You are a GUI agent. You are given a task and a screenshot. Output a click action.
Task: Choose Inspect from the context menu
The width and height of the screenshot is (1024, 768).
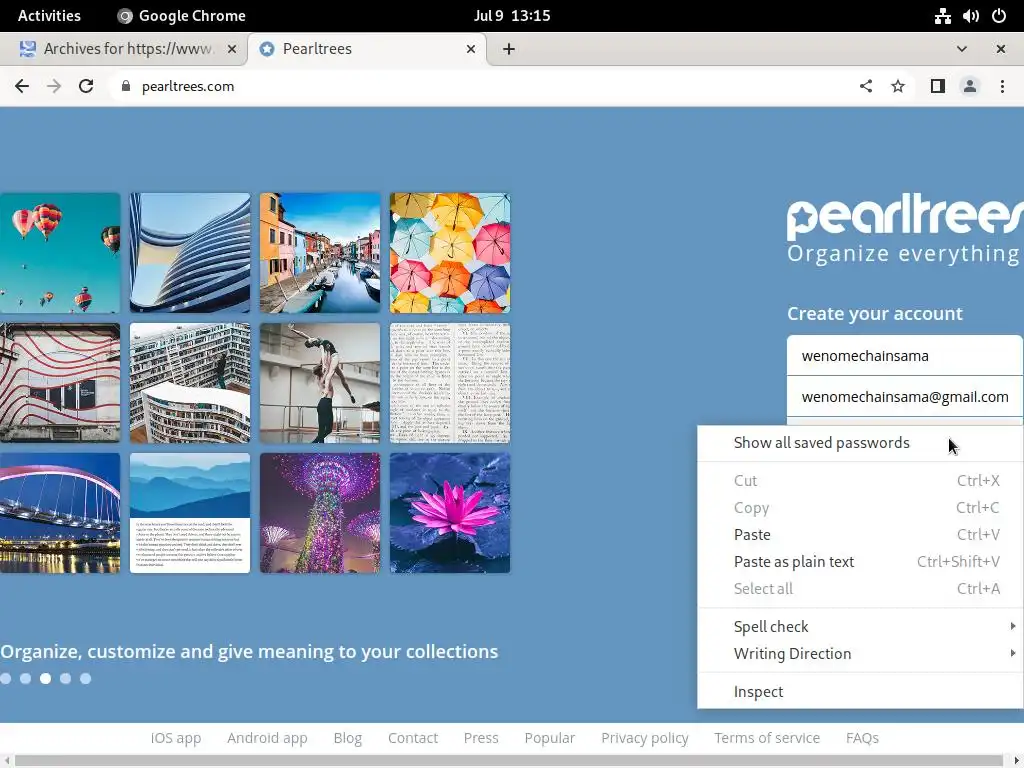click(860, 692)
